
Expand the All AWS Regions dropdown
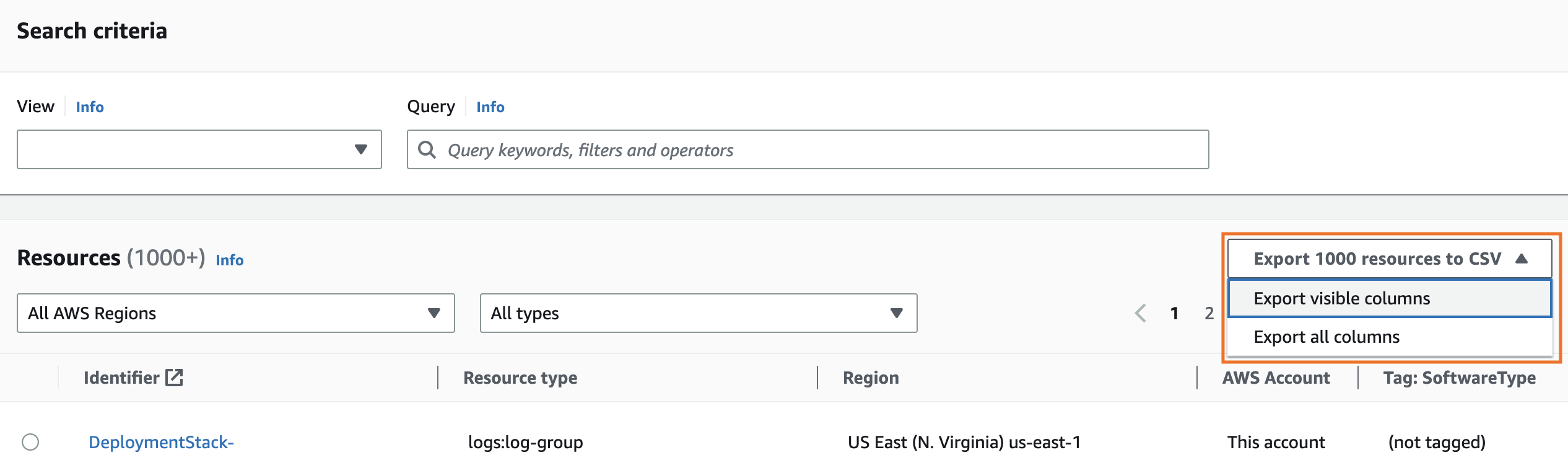click(x=235, y=313)
